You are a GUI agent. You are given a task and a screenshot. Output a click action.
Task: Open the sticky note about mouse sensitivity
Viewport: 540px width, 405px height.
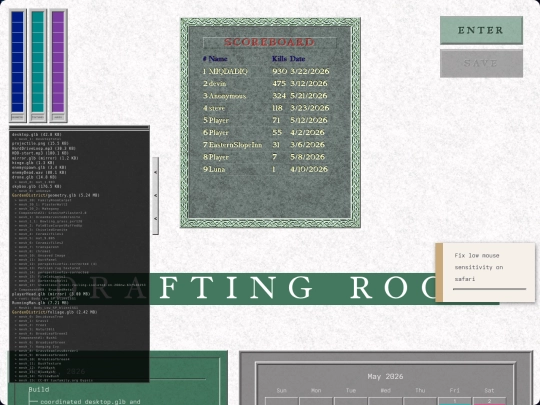[485, 272]
